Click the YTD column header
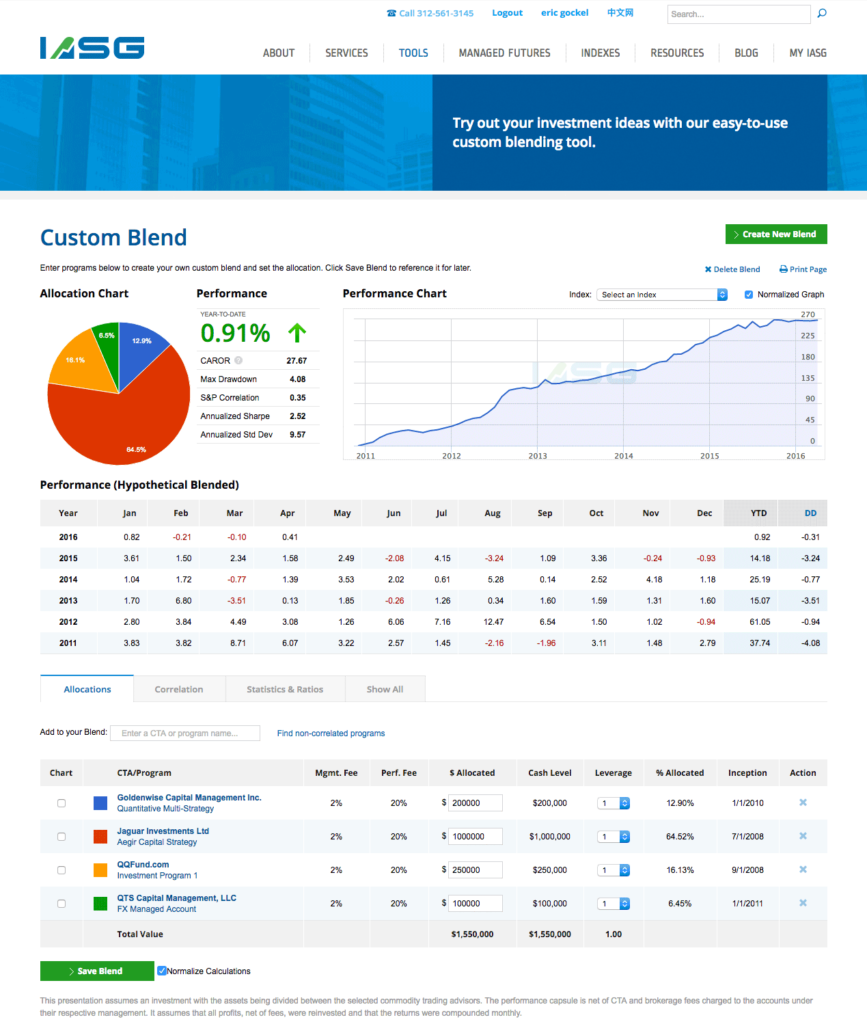 [759, 513]
